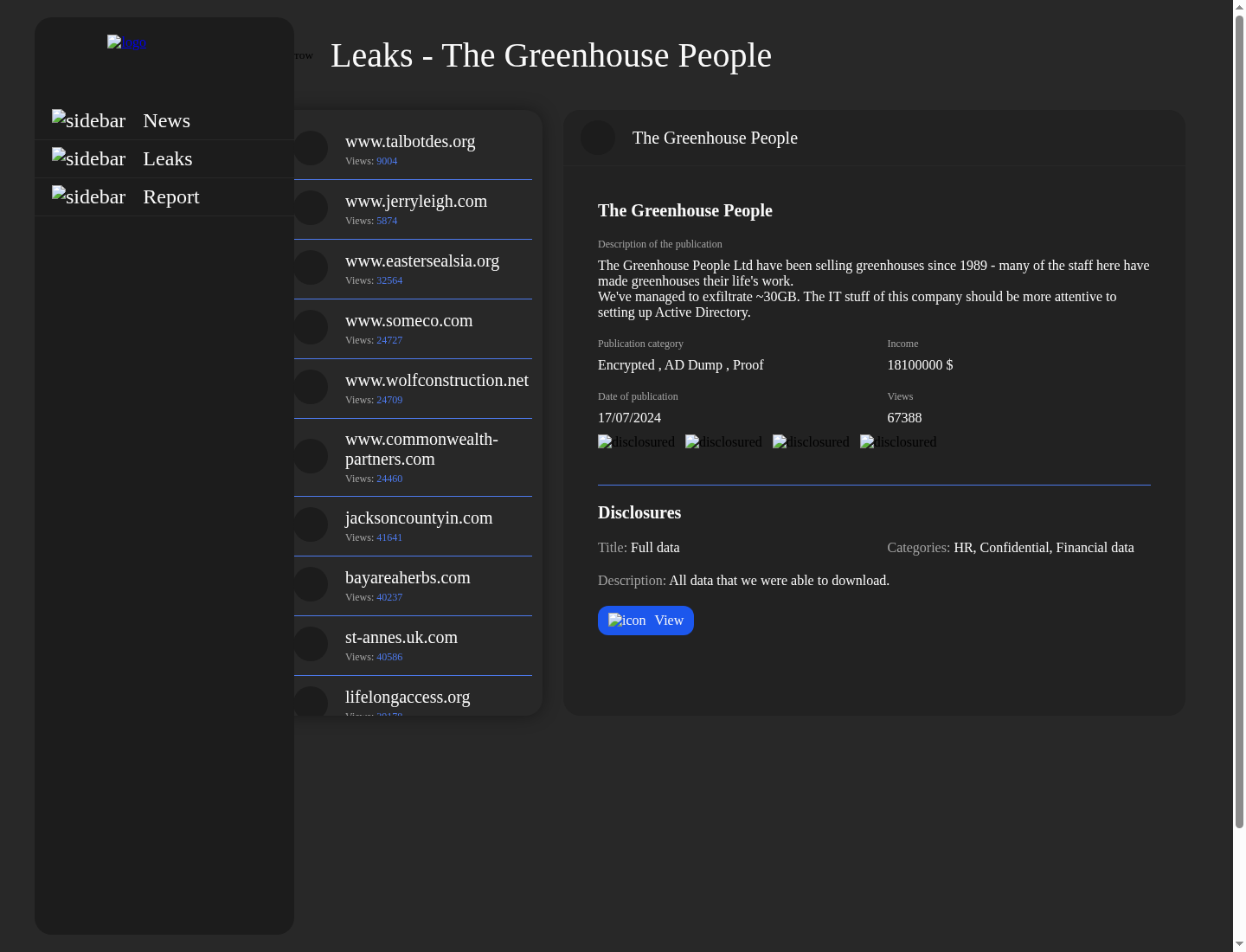Click the round avatar next to www.talbotdes.org

(x=311, y=148)
